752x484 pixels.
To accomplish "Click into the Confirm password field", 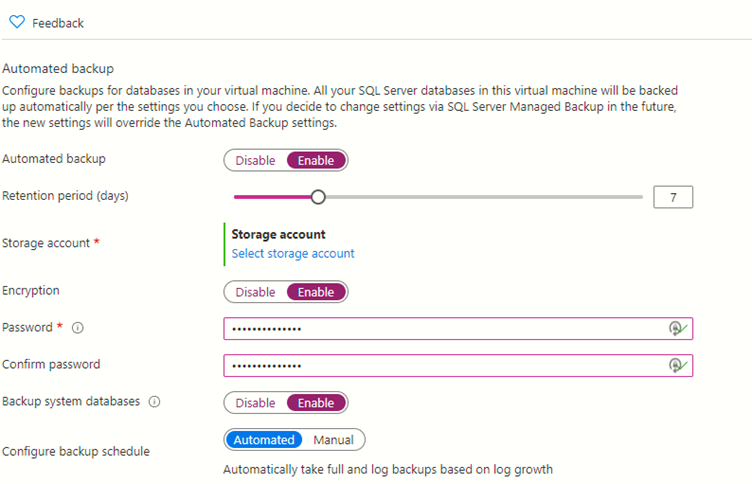I will (x=458, y=366).
